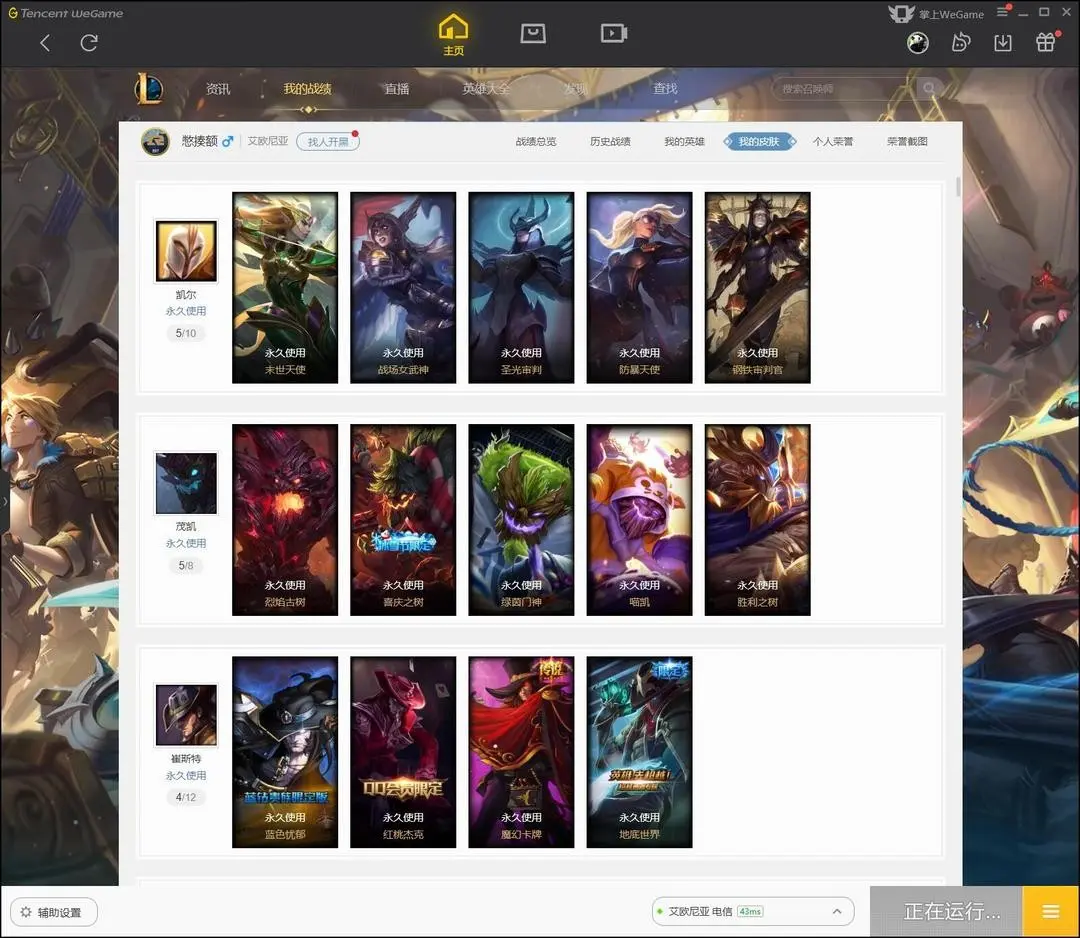Open the yellow menu button beside 正在运行
The image size is (1080, 938).
coord(1051,912)
